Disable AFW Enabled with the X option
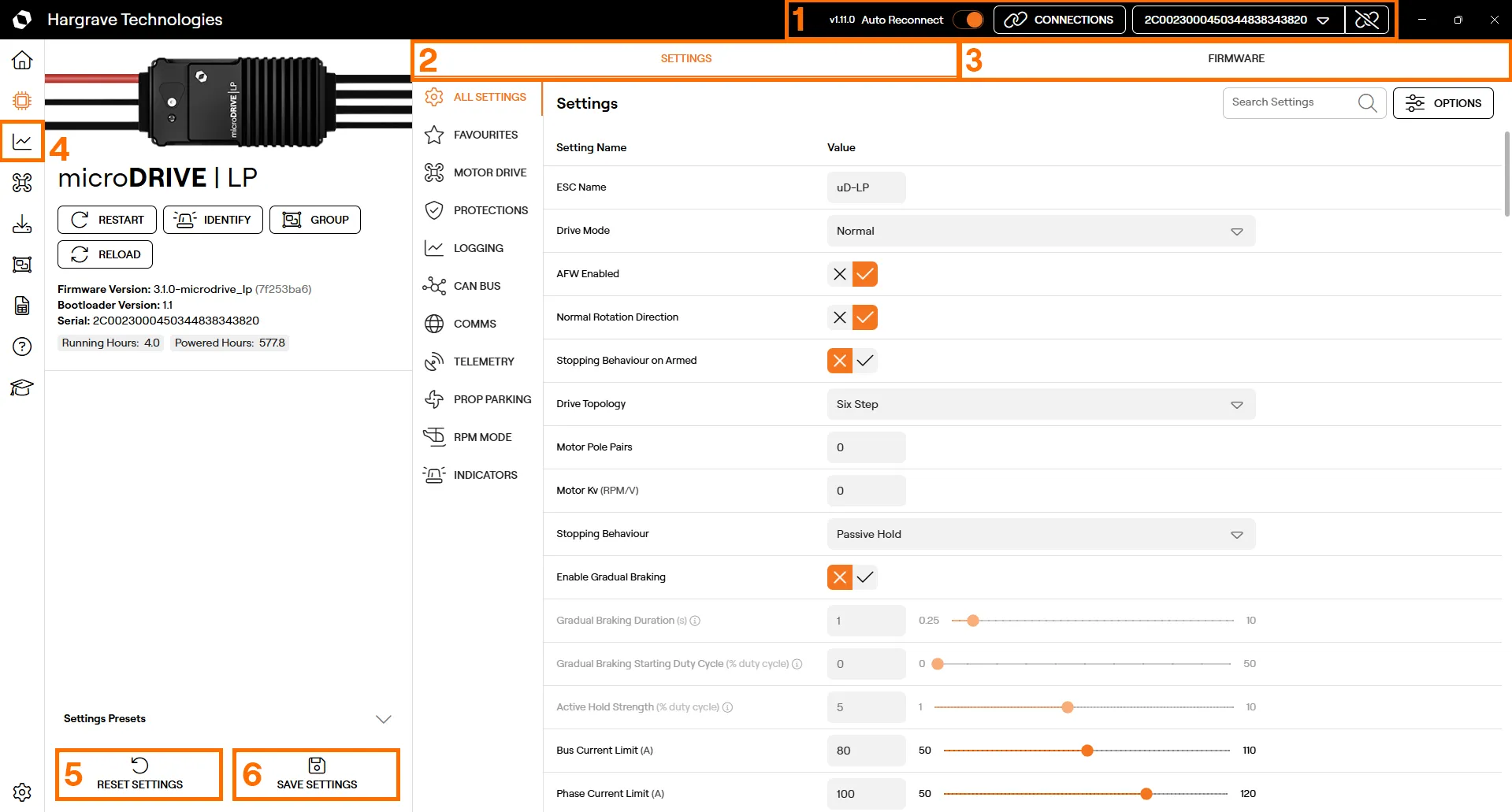The height and width of the screenshot is (812, 1512). tap(840, 274)
